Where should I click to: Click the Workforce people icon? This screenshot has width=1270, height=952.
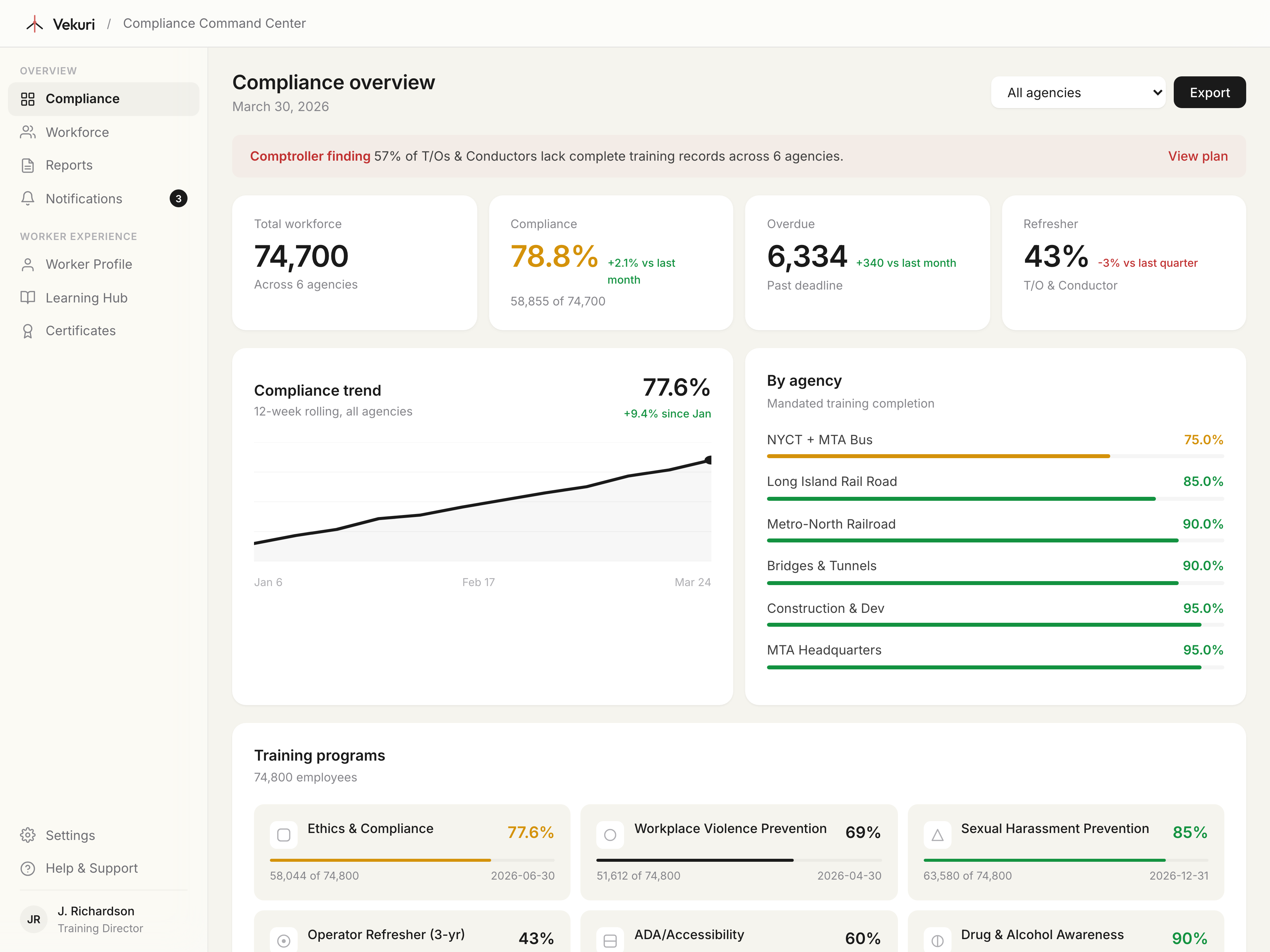point(27,133)
